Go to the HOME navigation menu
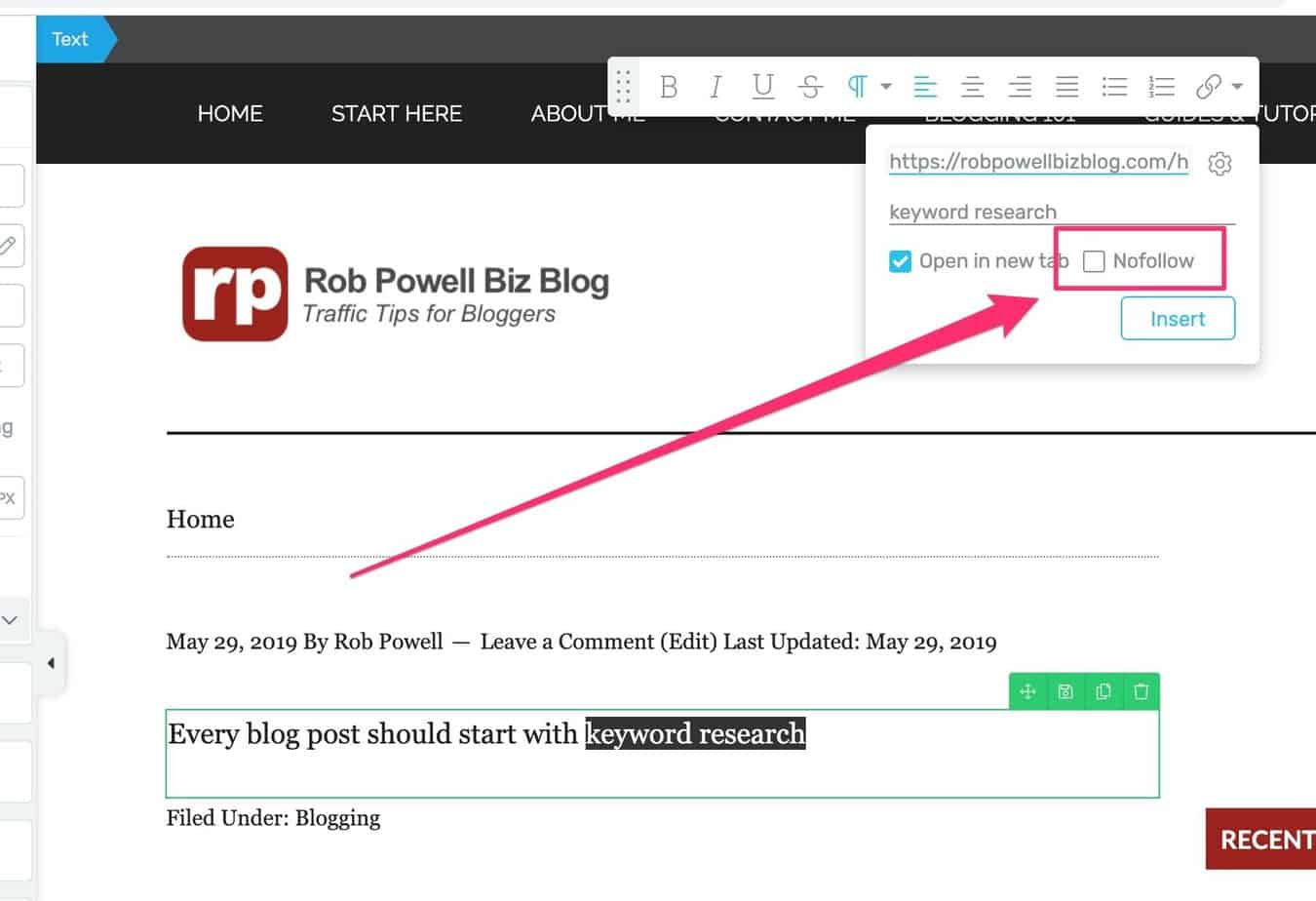The width and height of the screenshot is (1316, 901). pos(230,114)
